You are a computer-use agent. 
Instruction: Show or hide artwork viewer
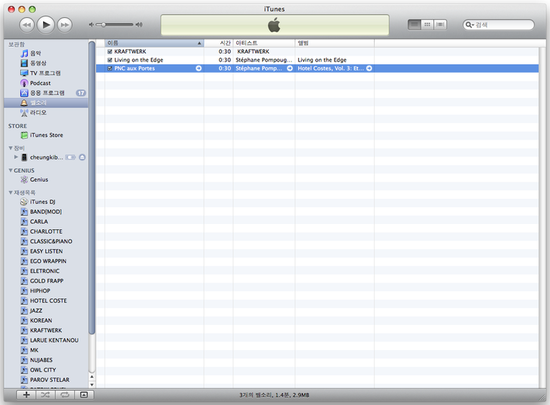point(84,395)
